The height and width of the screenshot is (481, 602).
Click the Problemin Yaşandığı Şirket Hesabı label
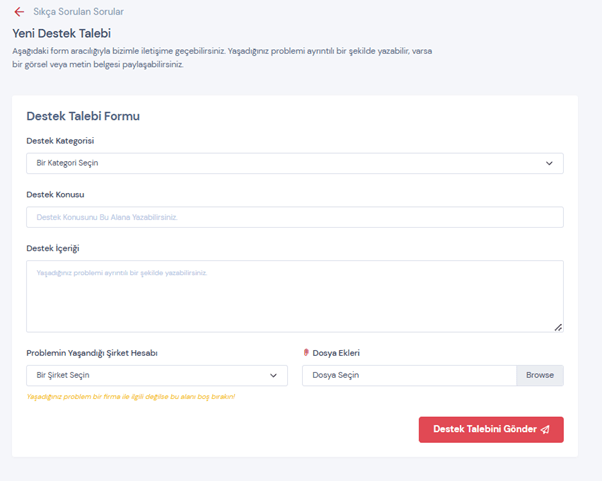[92, 352]
